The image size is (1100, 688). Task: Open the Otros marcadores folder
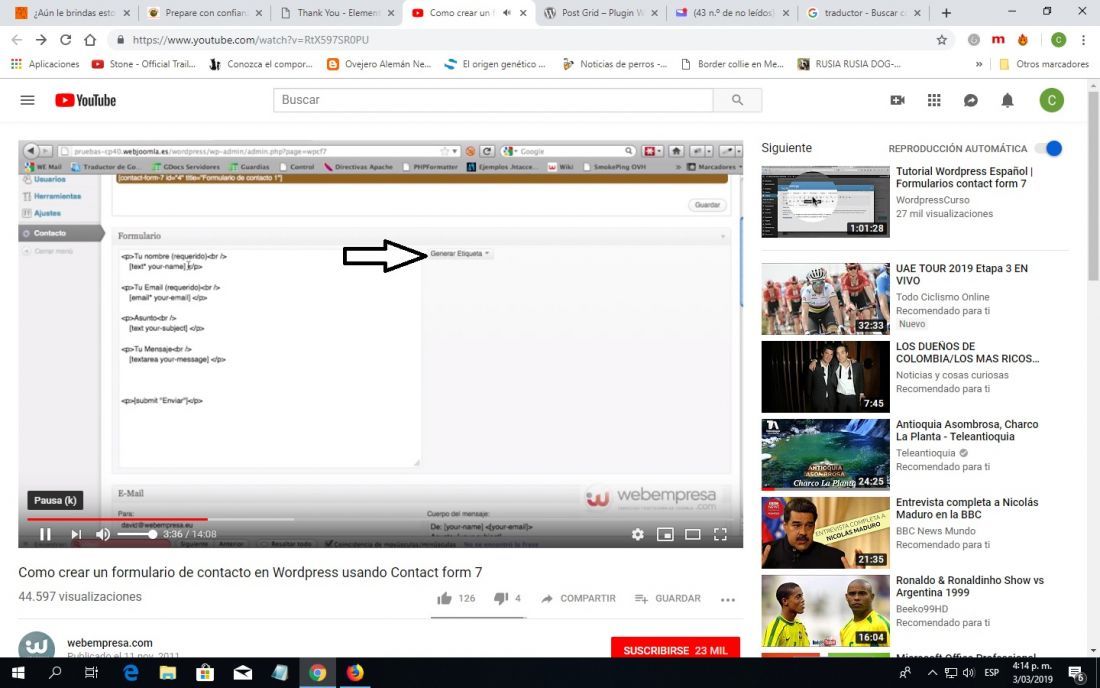point(1044,64)
